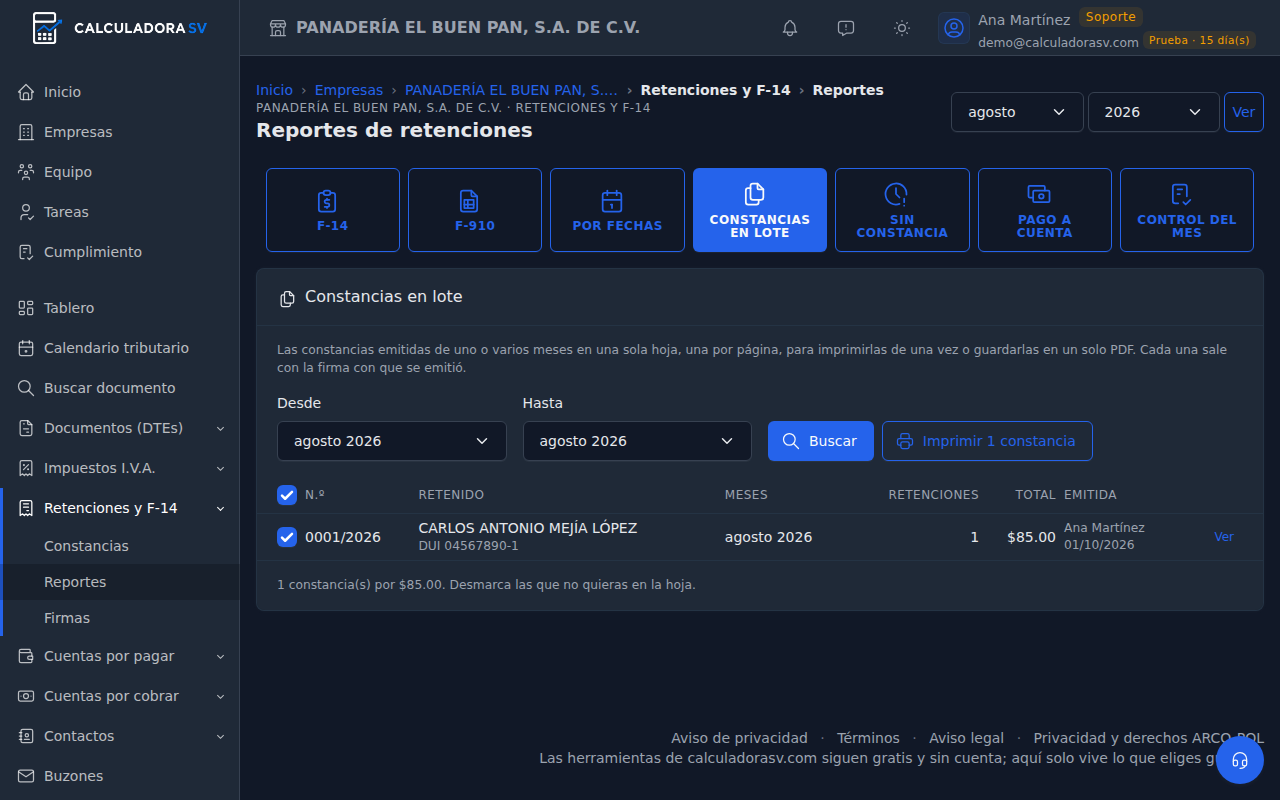Open the feedback message icon
Viewport: 1280px width, 800px height.
pos(846,28)
